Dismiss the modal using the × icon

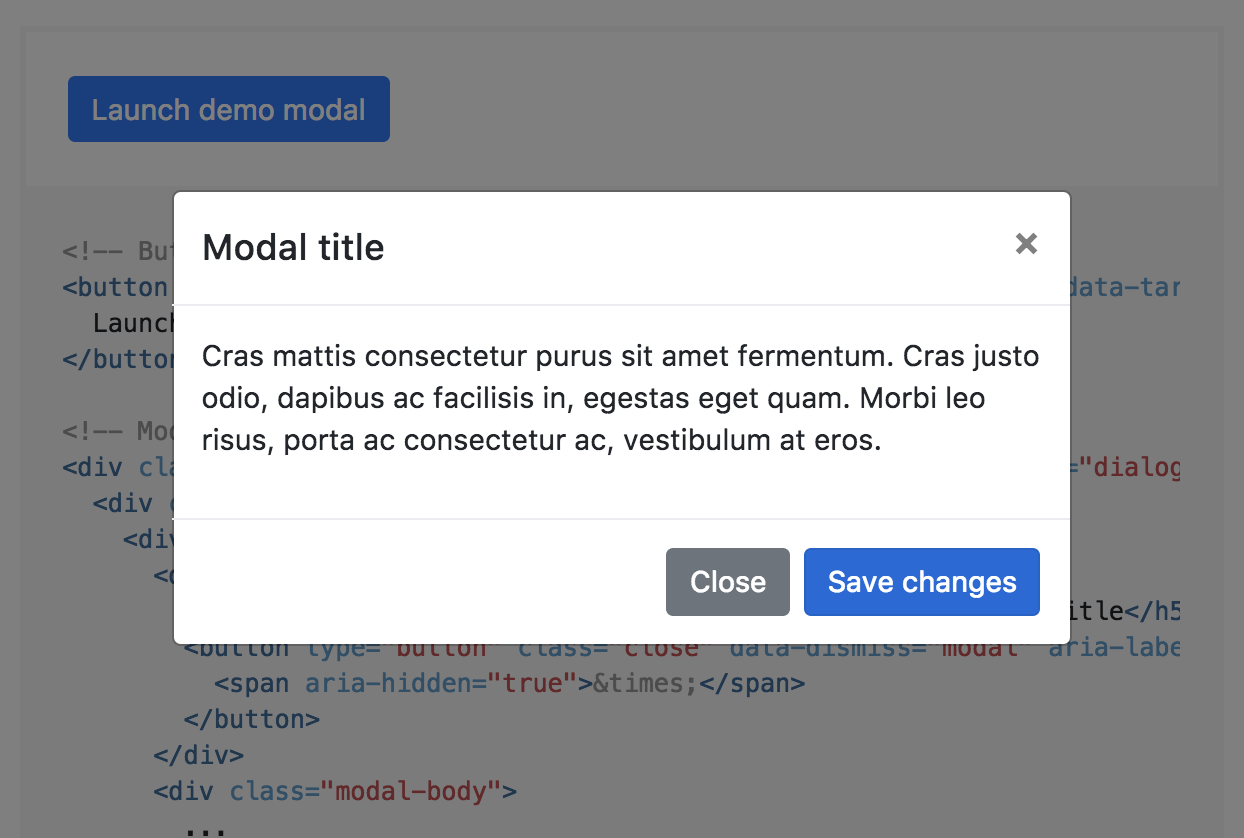pos(1026,244)
